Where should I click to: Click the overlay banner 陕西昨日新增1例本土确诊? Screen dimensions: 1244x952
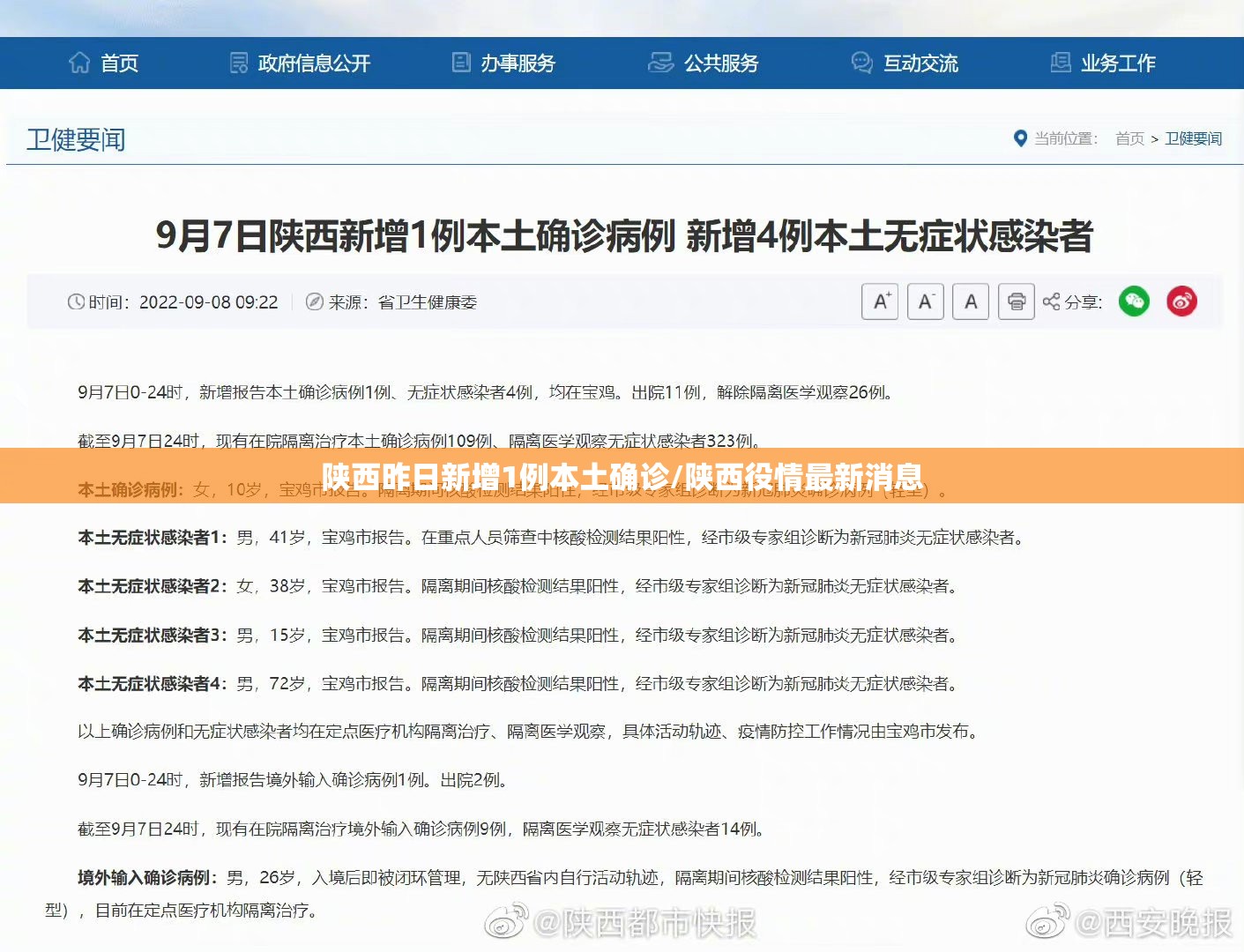(x=622, y=477)
